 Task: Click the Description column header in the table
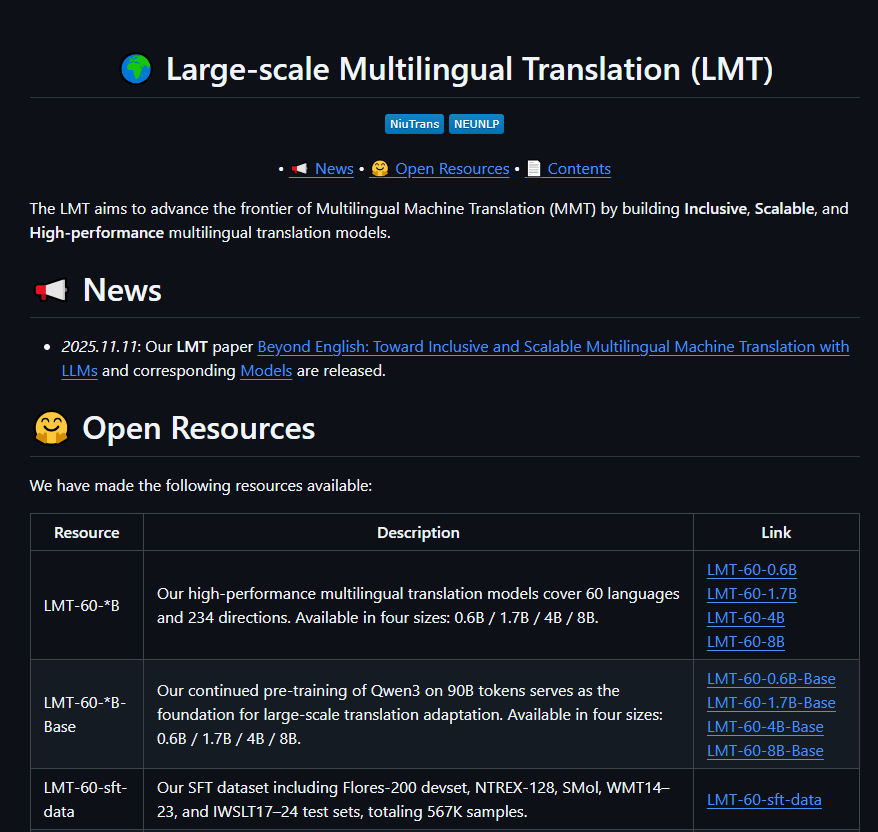tap(418, 533)
